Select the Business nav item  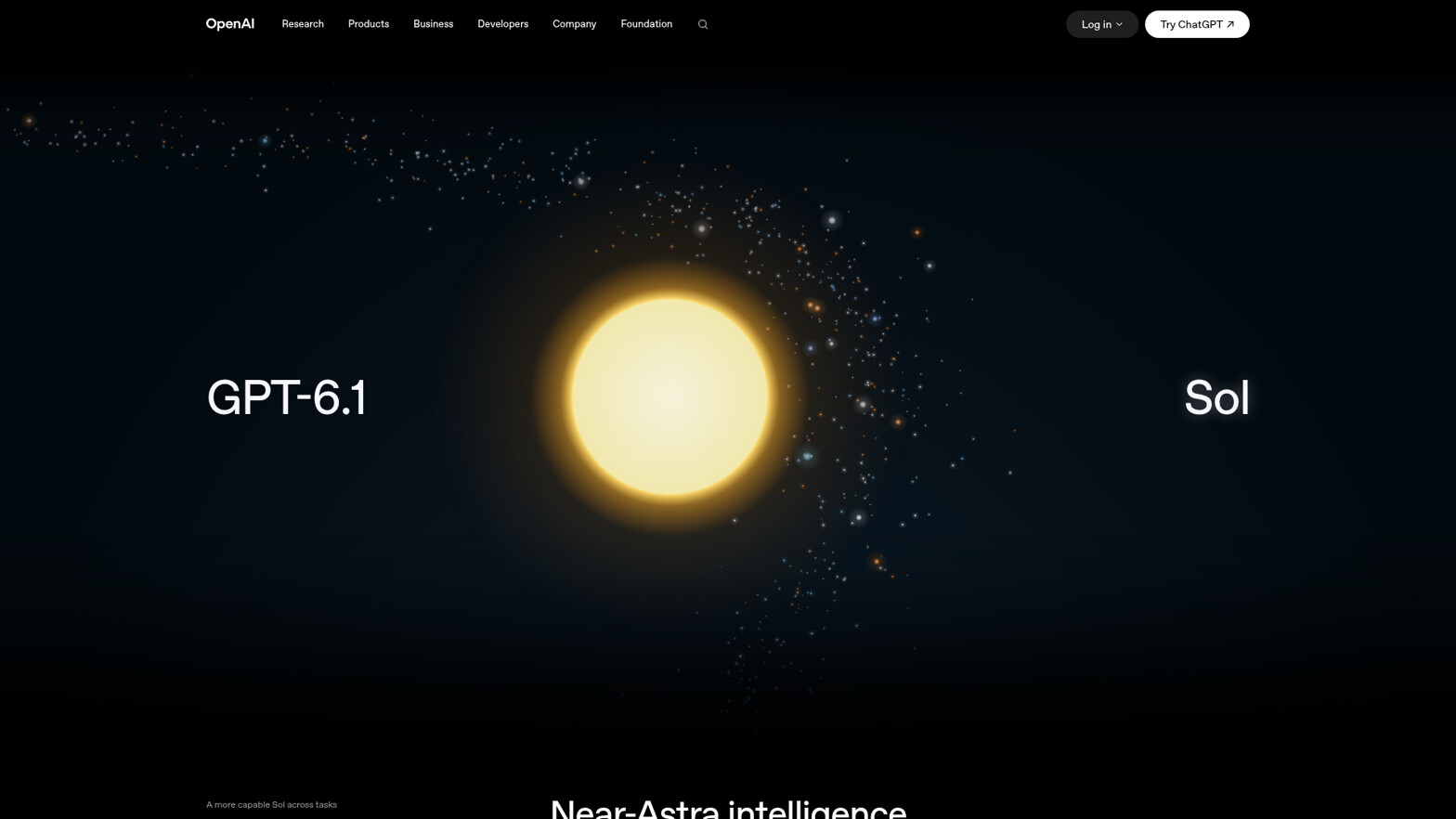pos(433,24)
